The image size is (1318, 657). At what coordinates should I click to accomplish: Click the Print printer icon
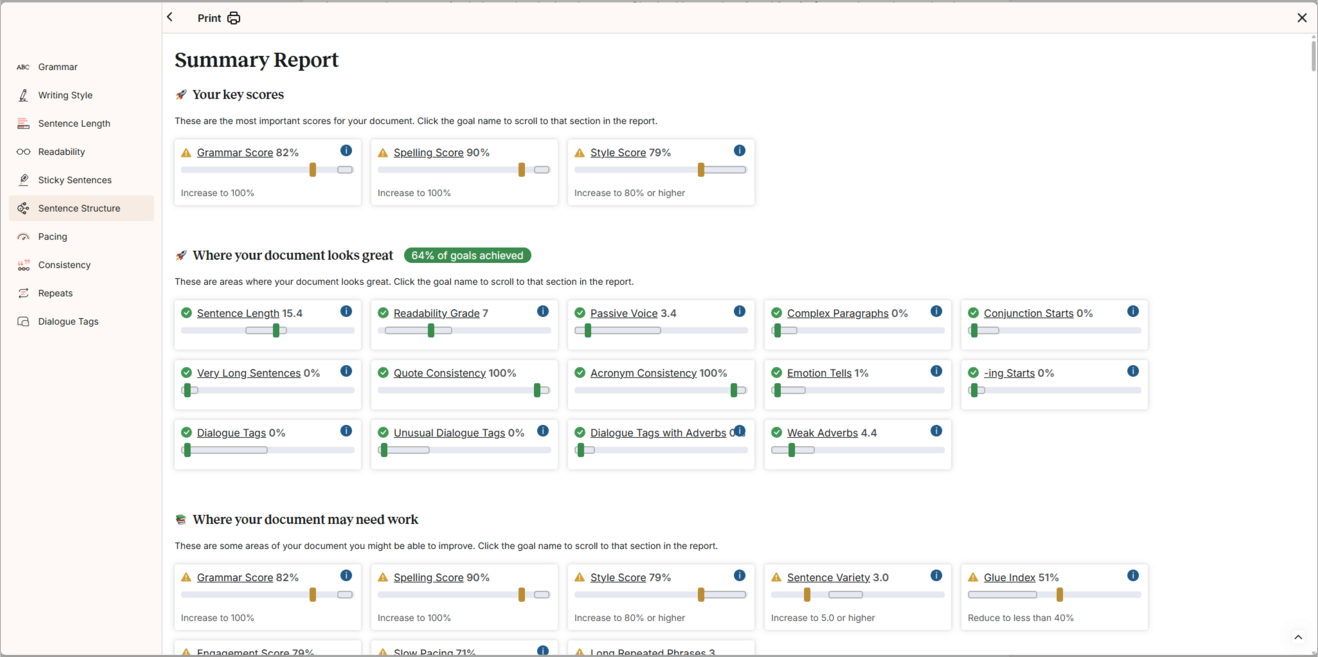(x=234, y=18)
